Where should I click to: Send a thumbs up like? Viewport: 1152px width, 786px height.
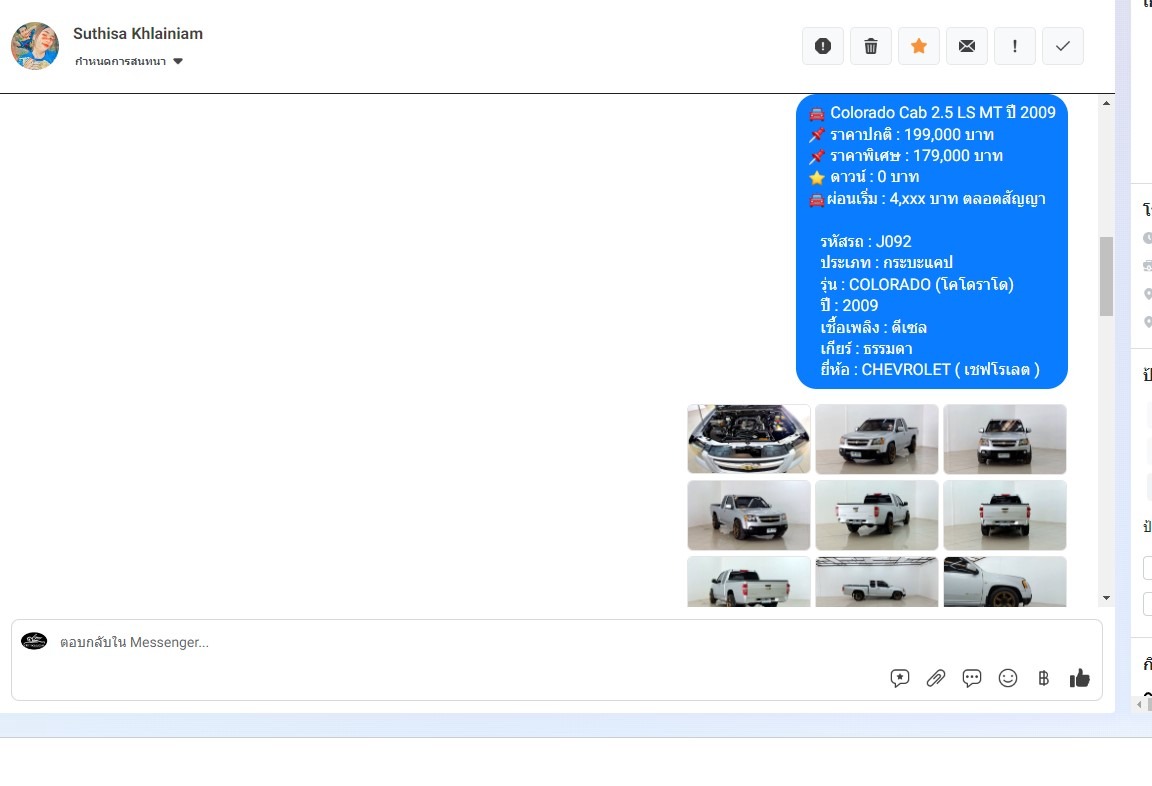click(x=1080, y=678)
